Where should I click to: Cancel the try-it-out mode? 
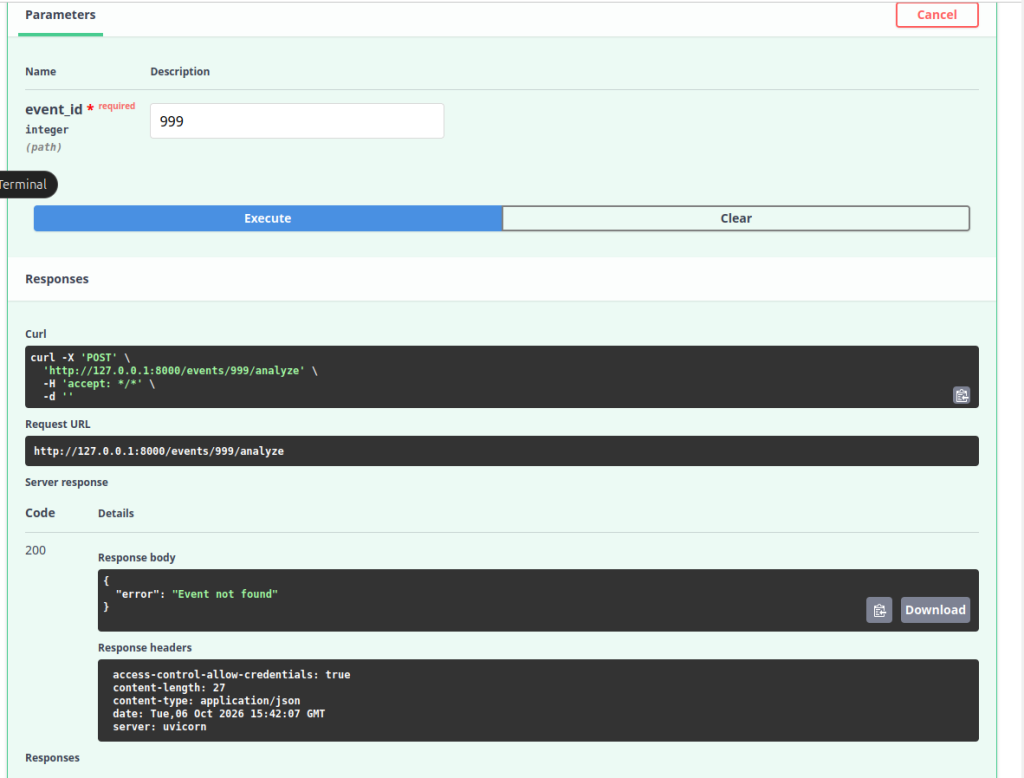(x=937, y=14)
